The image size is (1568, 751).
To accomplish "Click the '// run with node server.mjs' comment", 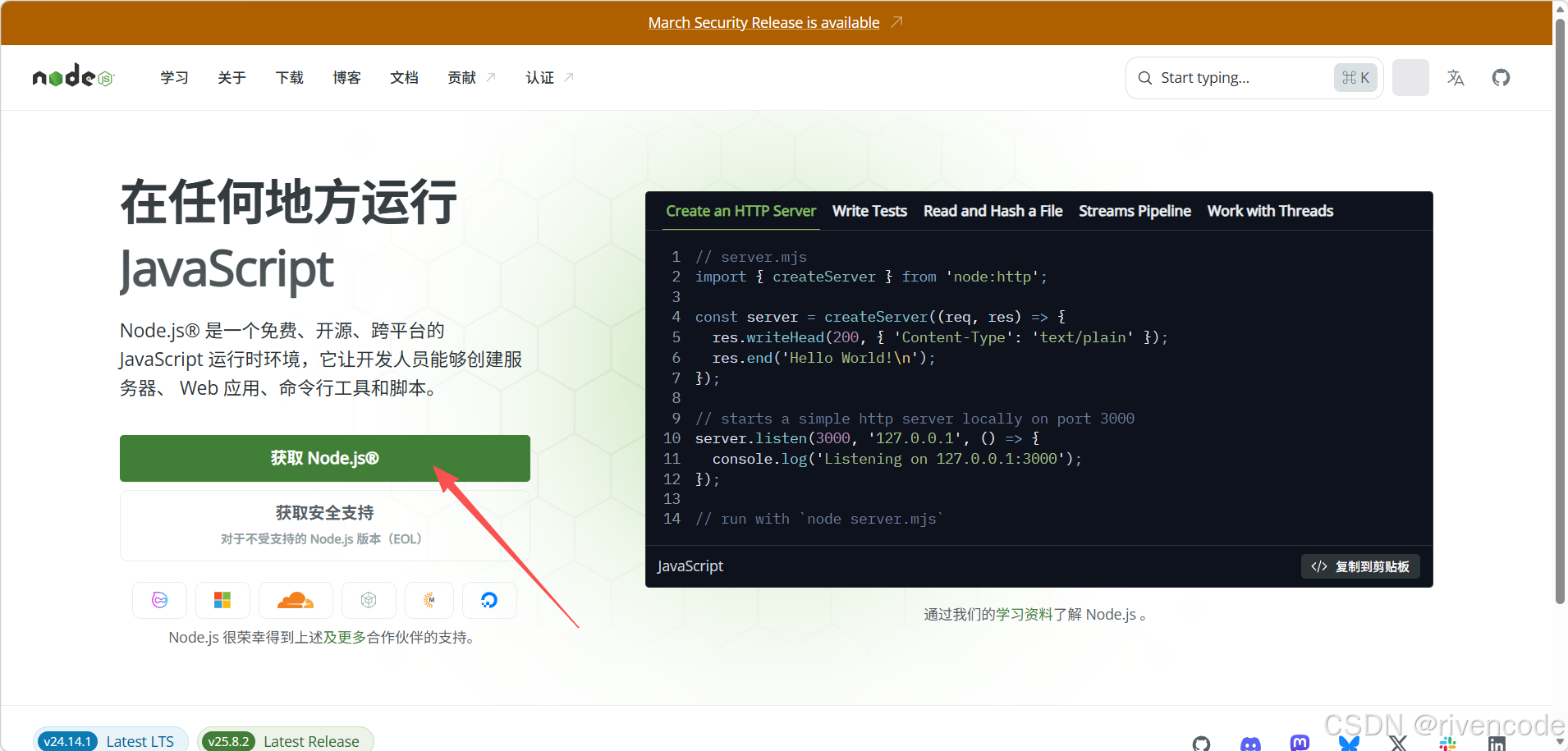I will tap(819, 519).
